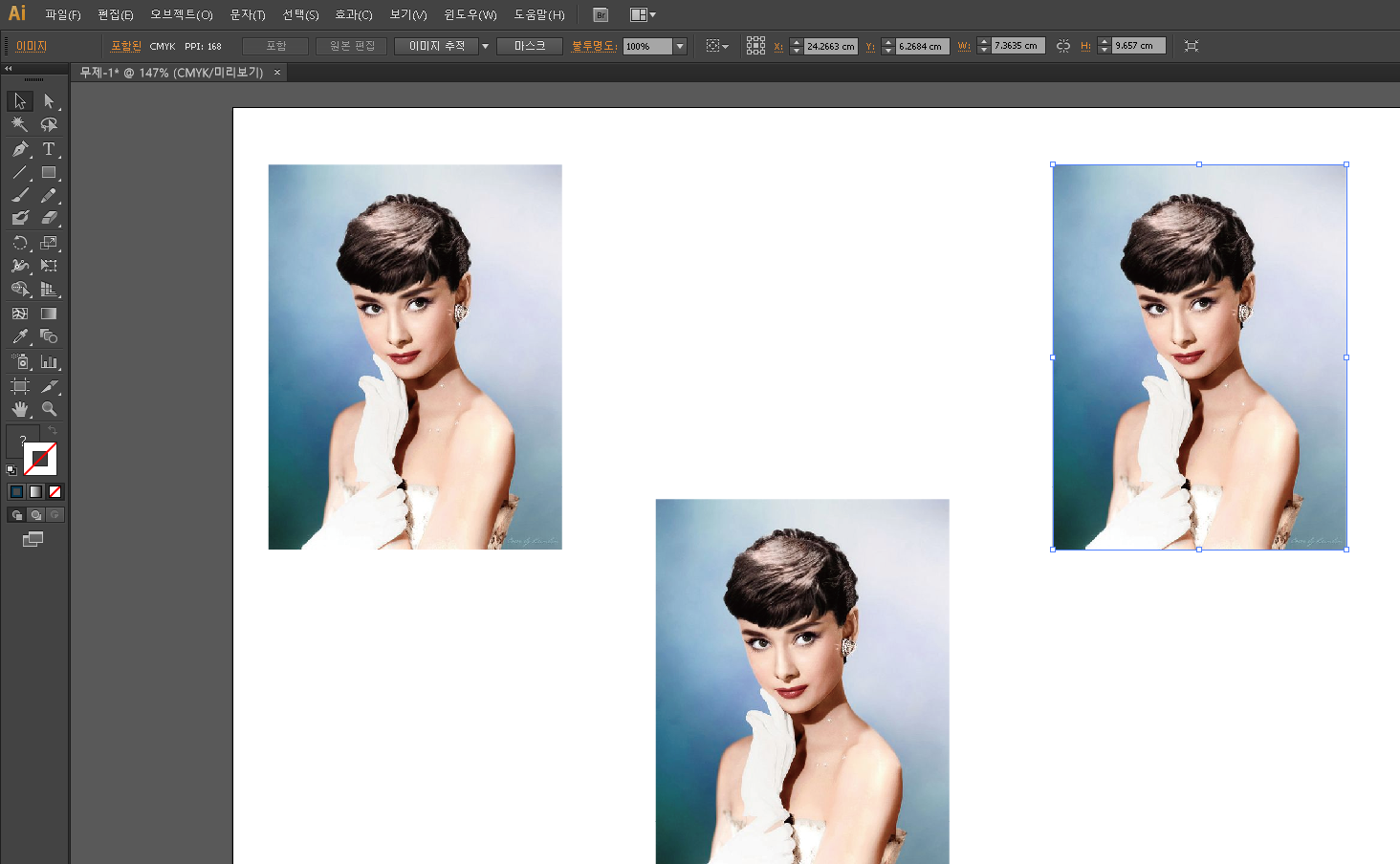Select the Slice tool
The width and height of the screenshot is (1400, 864).
49,386
